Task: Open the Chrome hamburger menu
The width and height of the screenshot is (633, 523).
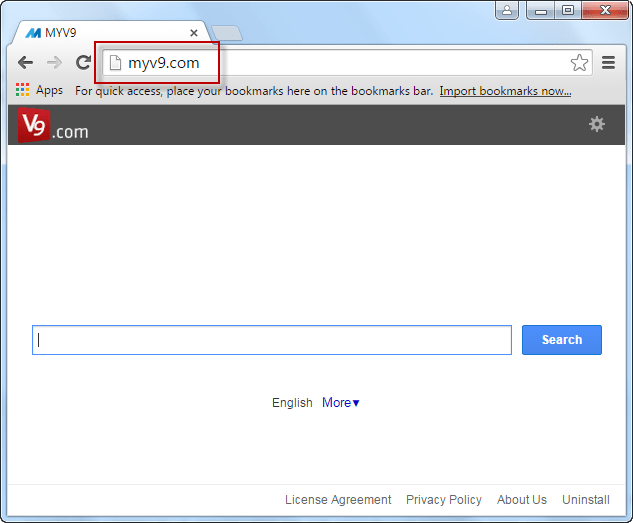Action: (608, 63)
